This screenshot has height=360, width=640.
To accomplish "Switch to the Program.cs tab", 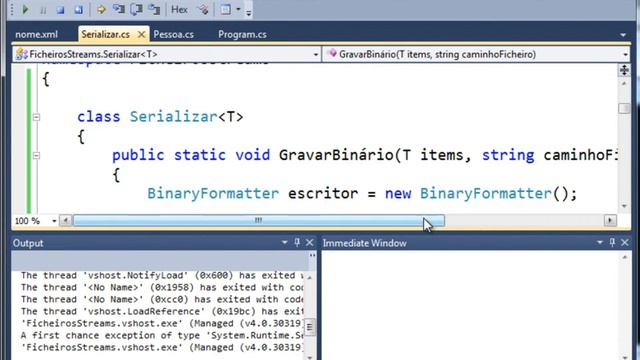I will [242, 34].
